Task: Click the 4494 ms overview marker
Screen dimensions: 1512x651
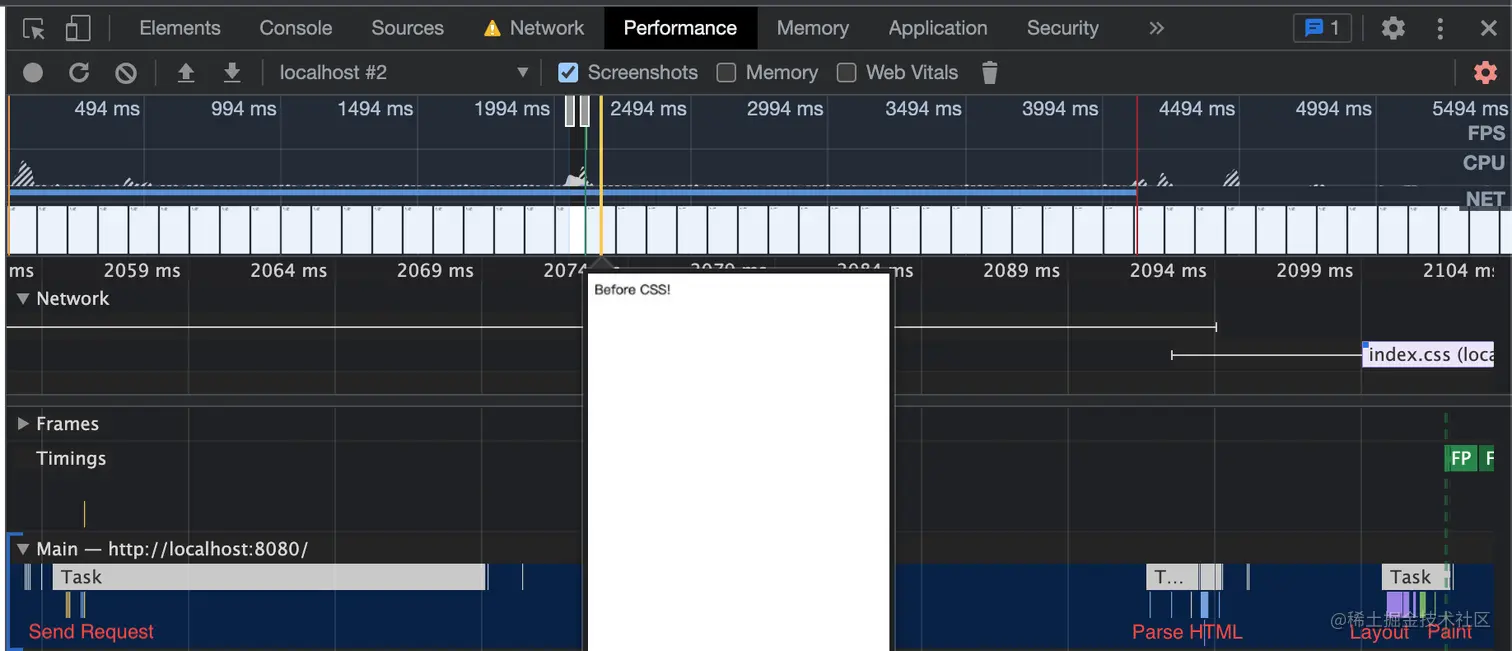Action: 1196,108
